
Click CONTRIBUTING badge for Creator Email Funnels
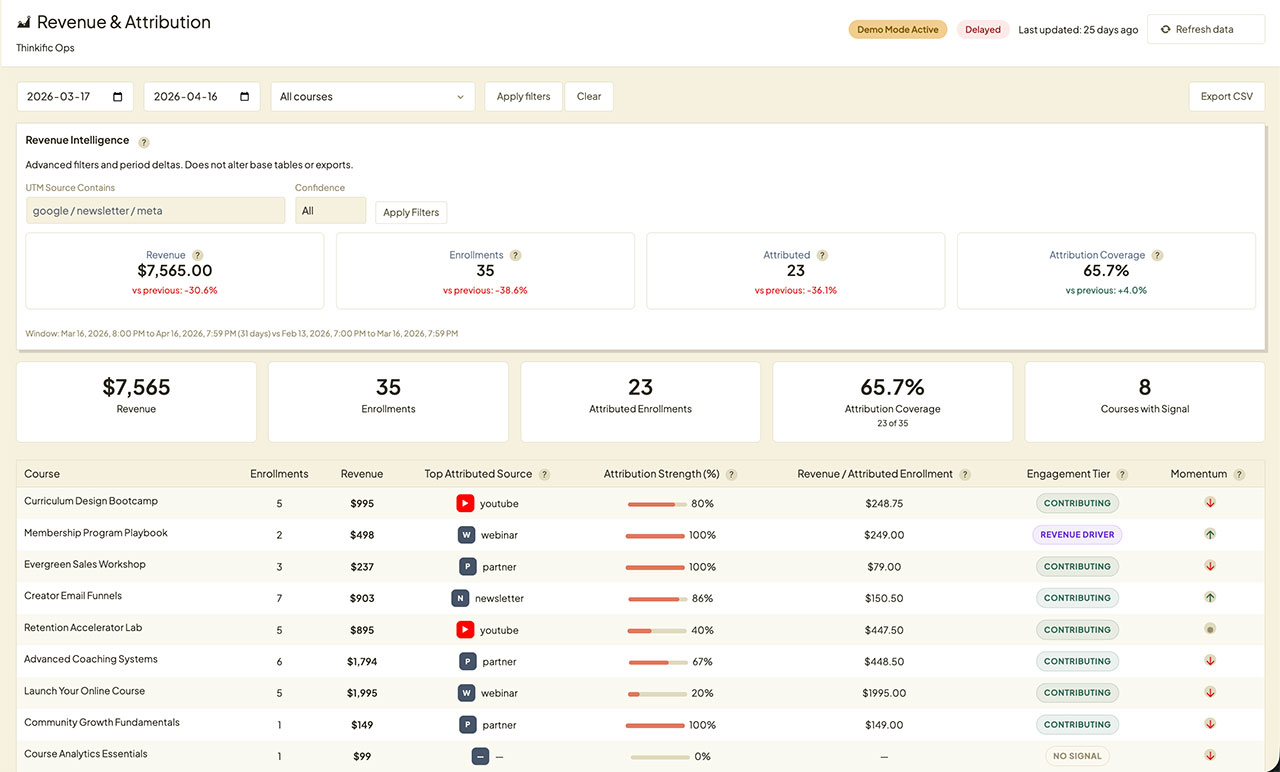coord(1077,598)
